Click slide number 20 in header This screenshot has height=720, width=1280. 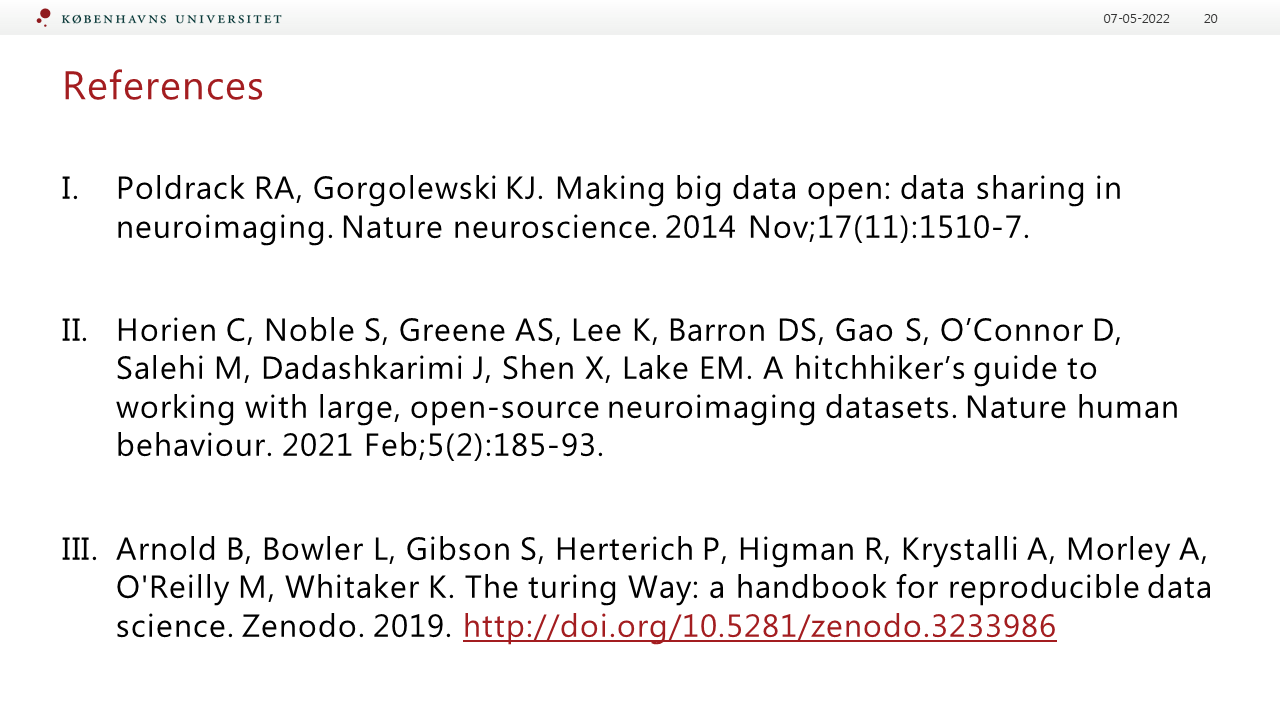point(1210,19)
